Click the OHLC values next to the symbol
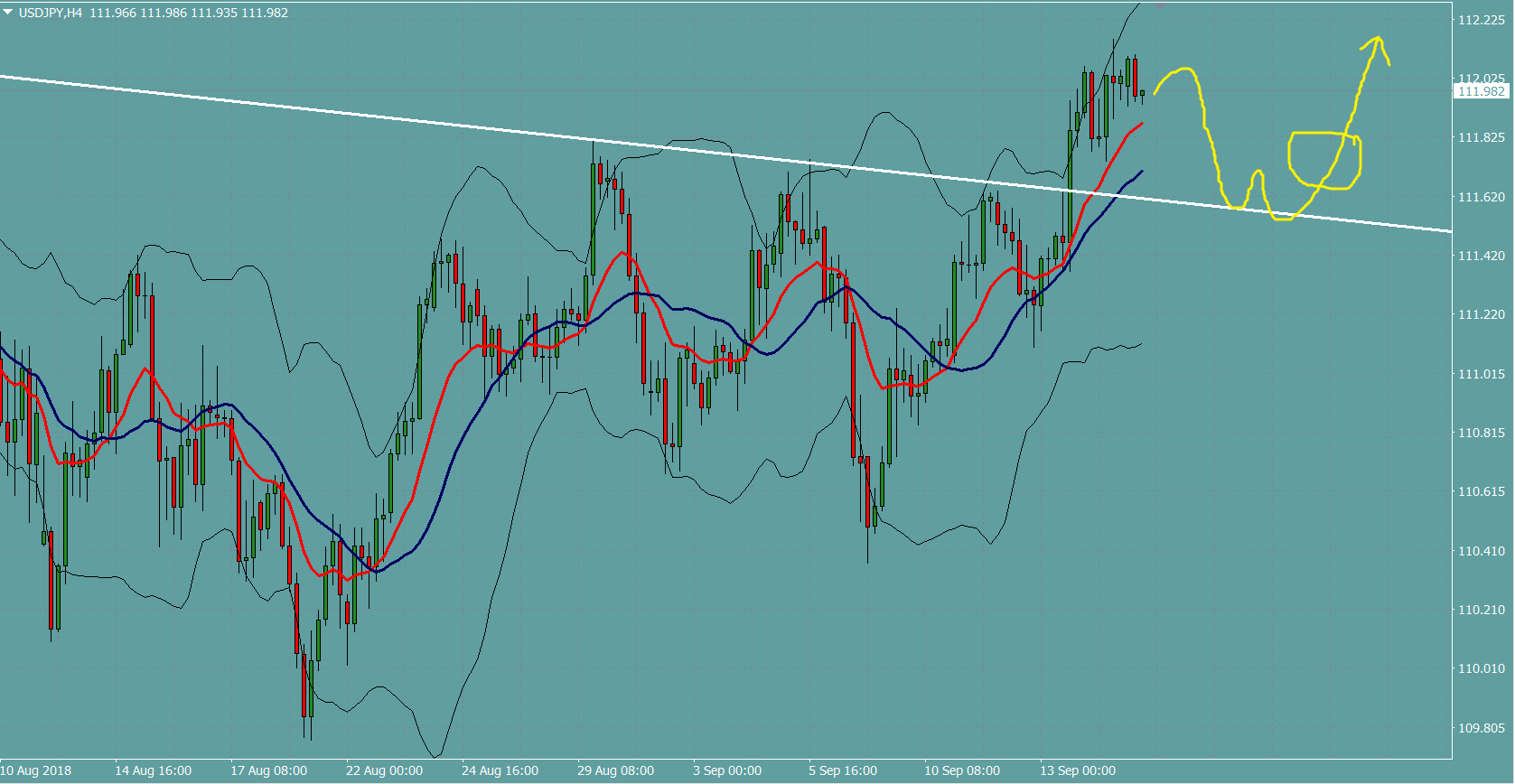This screenshot has width=1515, height=784. tap(189, 13)
